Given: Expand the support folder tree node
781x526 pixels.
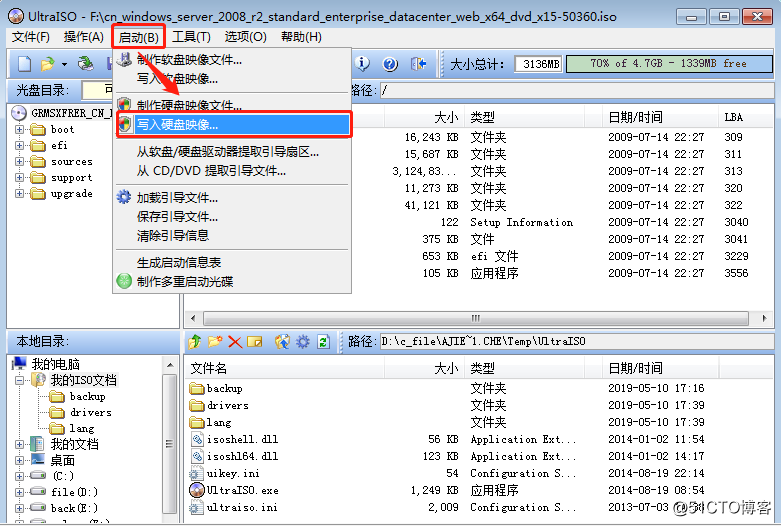Looking at the screenshot, I should click(x=19, y=177).
